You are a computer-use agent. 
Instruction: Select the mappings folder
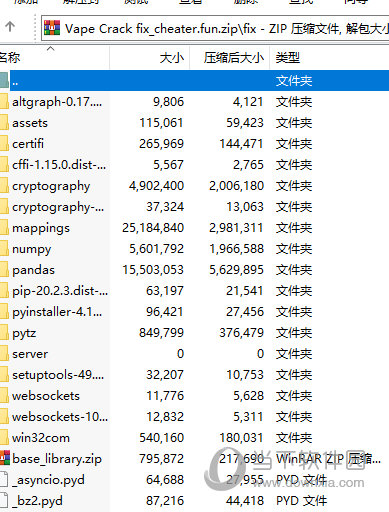[41, 228]
